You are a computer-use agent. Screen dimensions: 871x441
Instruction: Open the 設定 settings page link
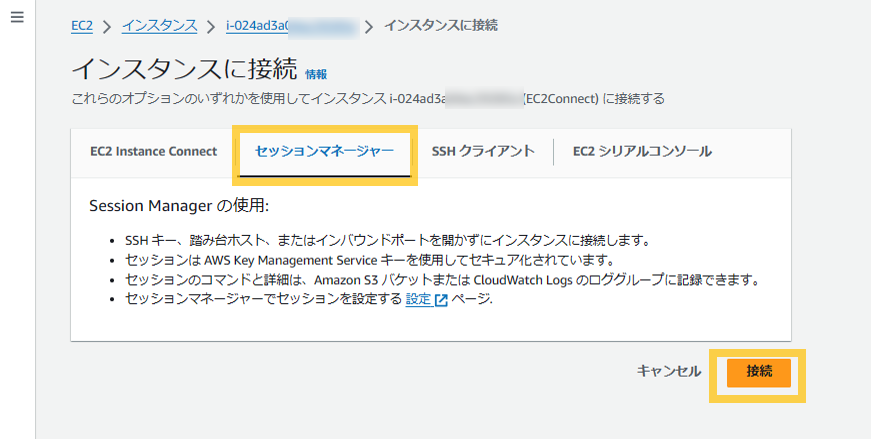(418, 299)
